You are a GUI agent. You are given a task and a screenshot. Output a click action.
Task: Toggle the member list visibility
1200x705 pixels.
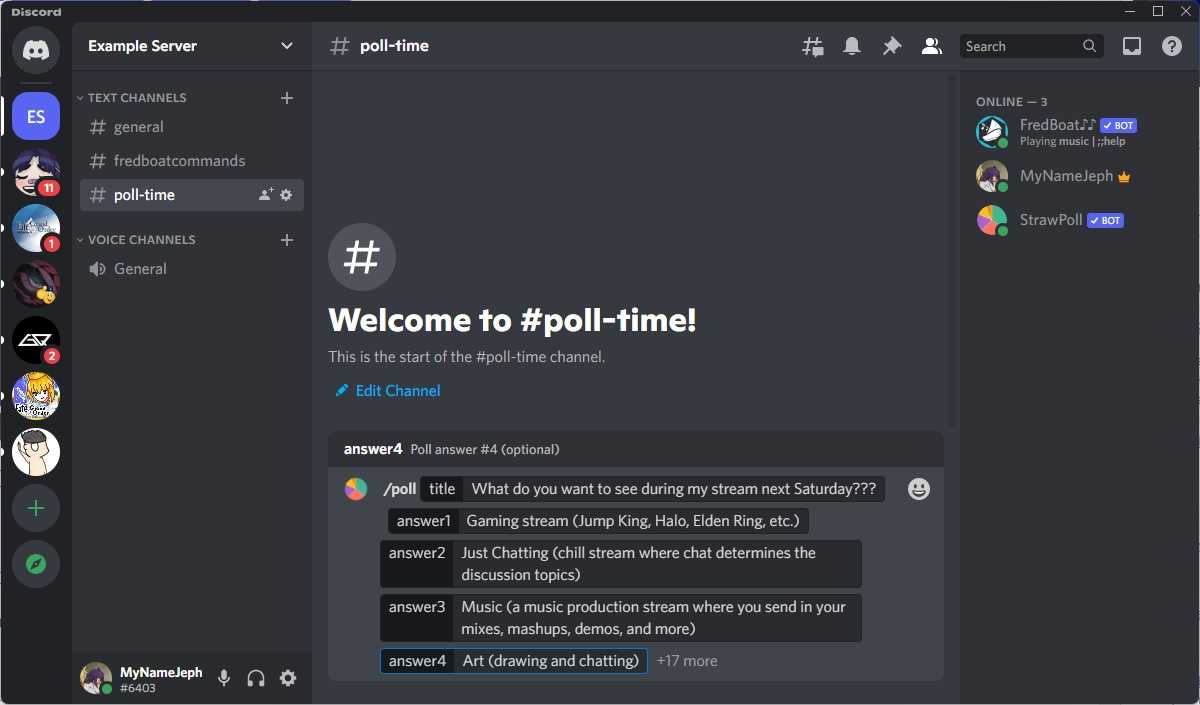tap(931, 46)
